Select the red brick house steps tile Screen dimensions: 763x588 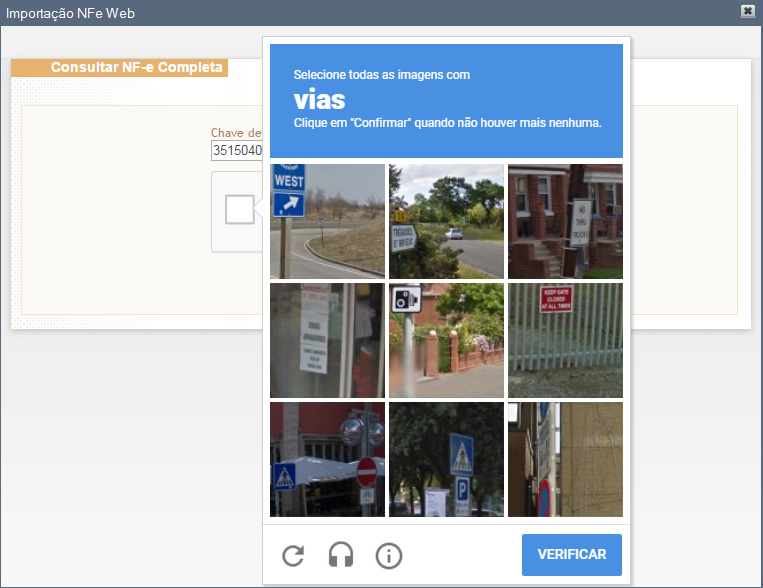[x=565, y=221]
